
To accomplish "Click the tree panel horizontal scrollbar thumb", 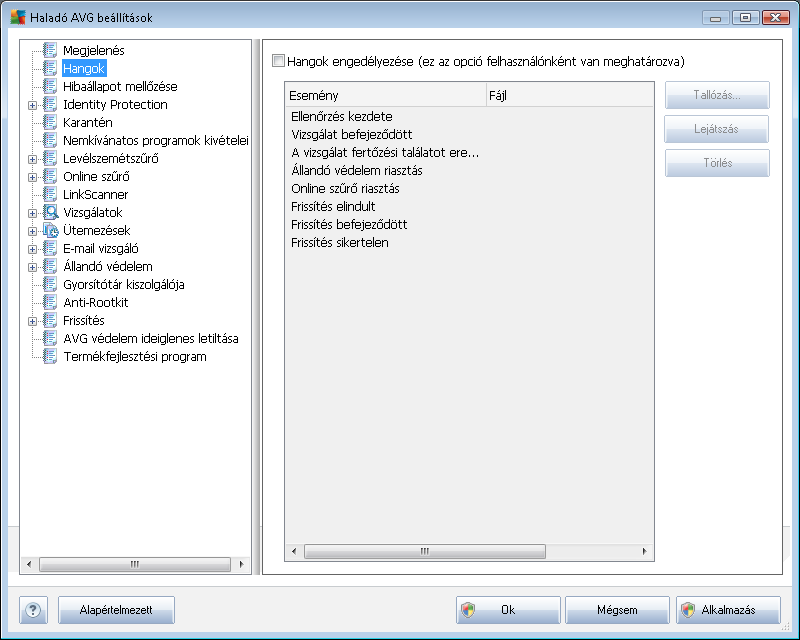I will (135, 564).
